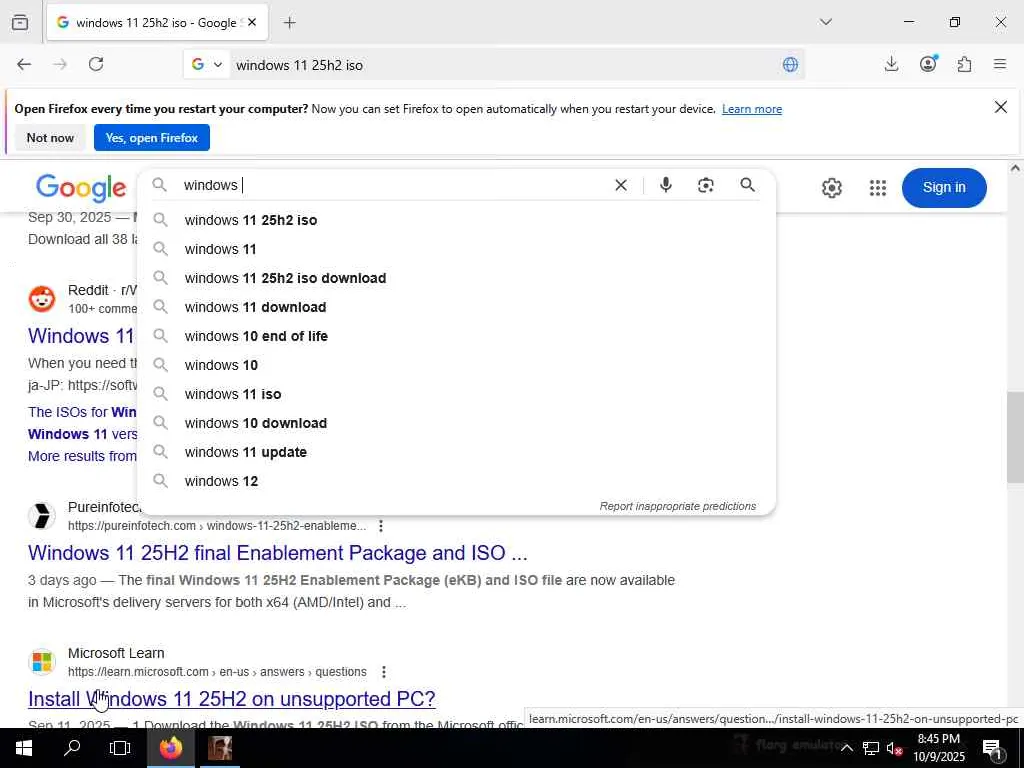Click the page vertical scrollbar thumb
The width and height of the screenshot is (1024, 768).
coord(1015,438)
